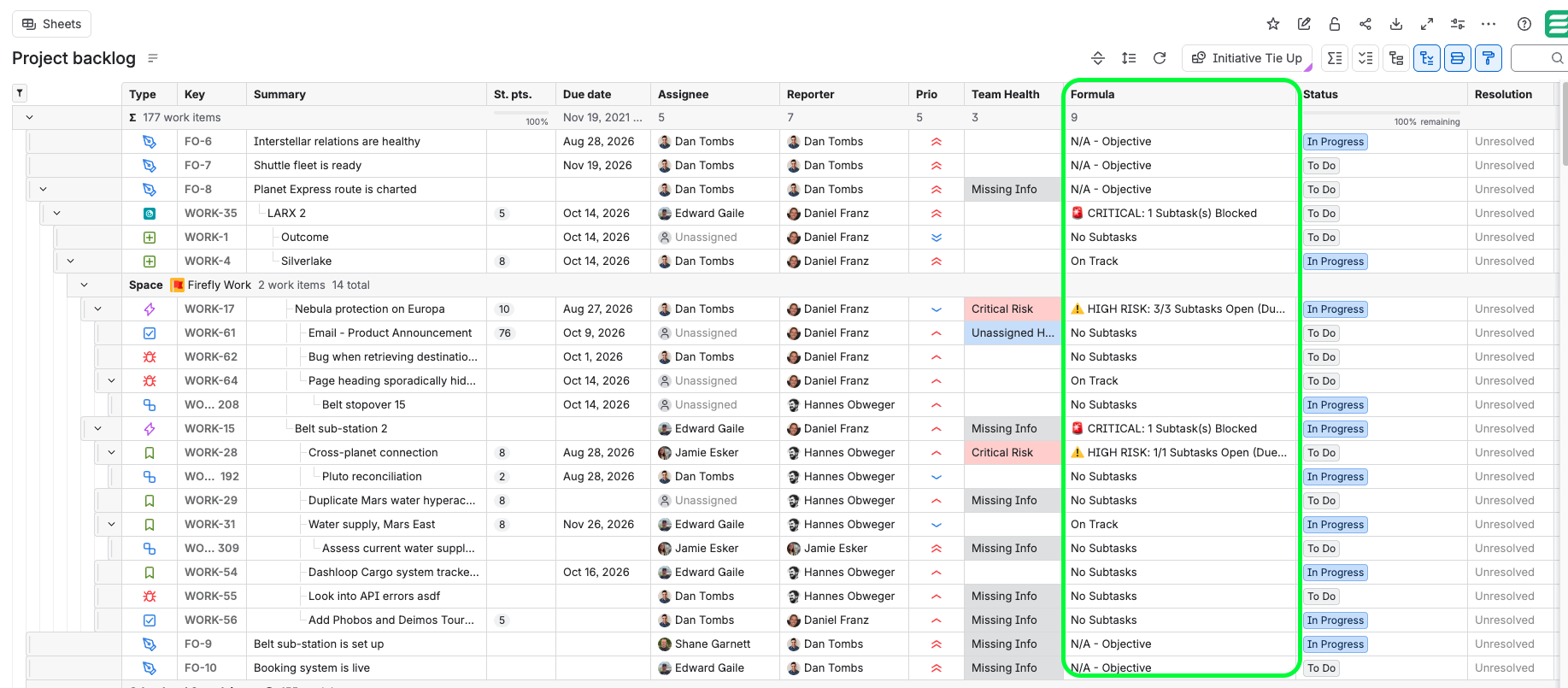Click the Team Health column header
The image size is (1568, 688).
(x=1013, y=94)
